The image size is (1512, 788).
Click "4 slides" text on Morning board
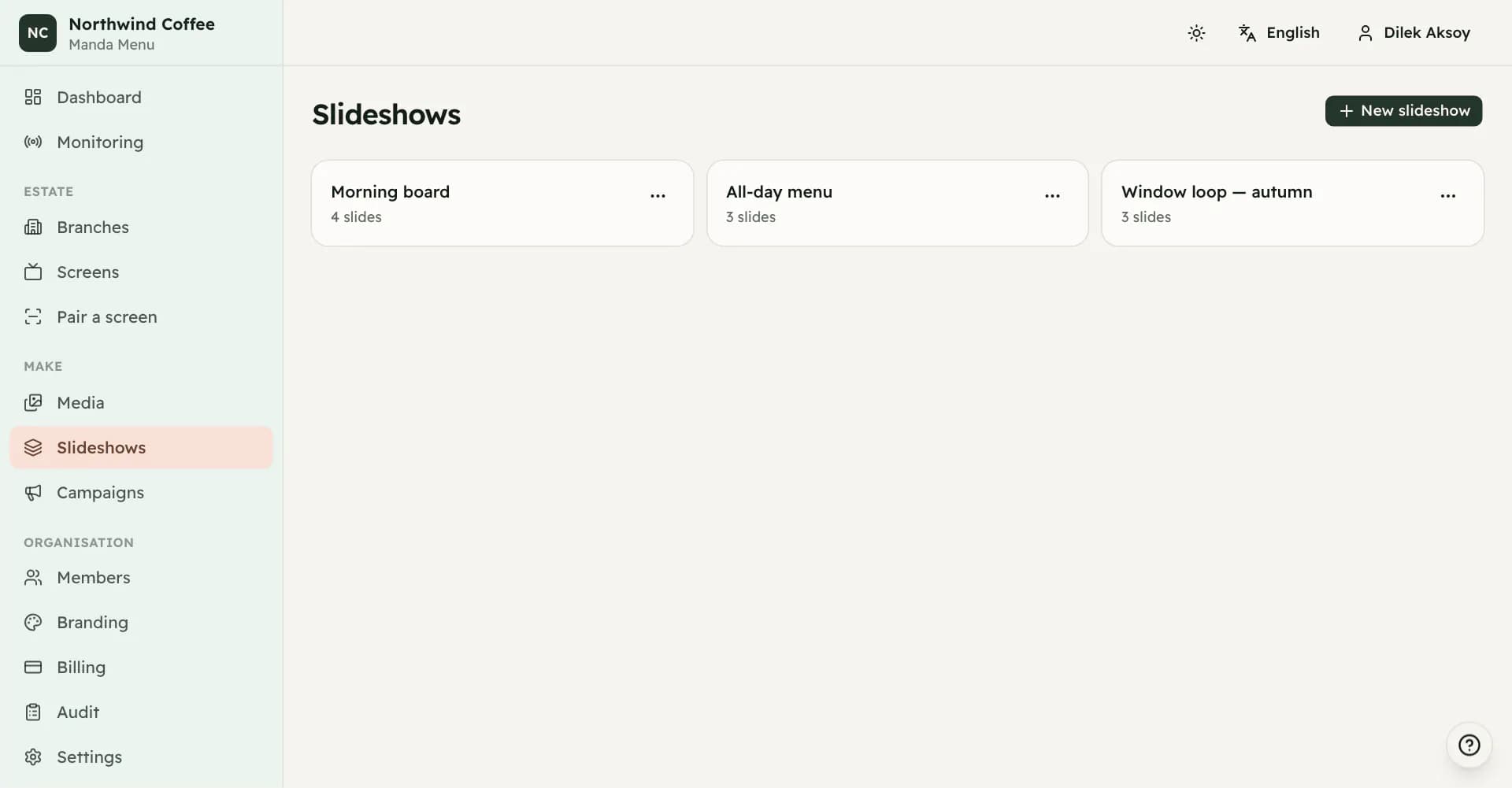(356, 216)
